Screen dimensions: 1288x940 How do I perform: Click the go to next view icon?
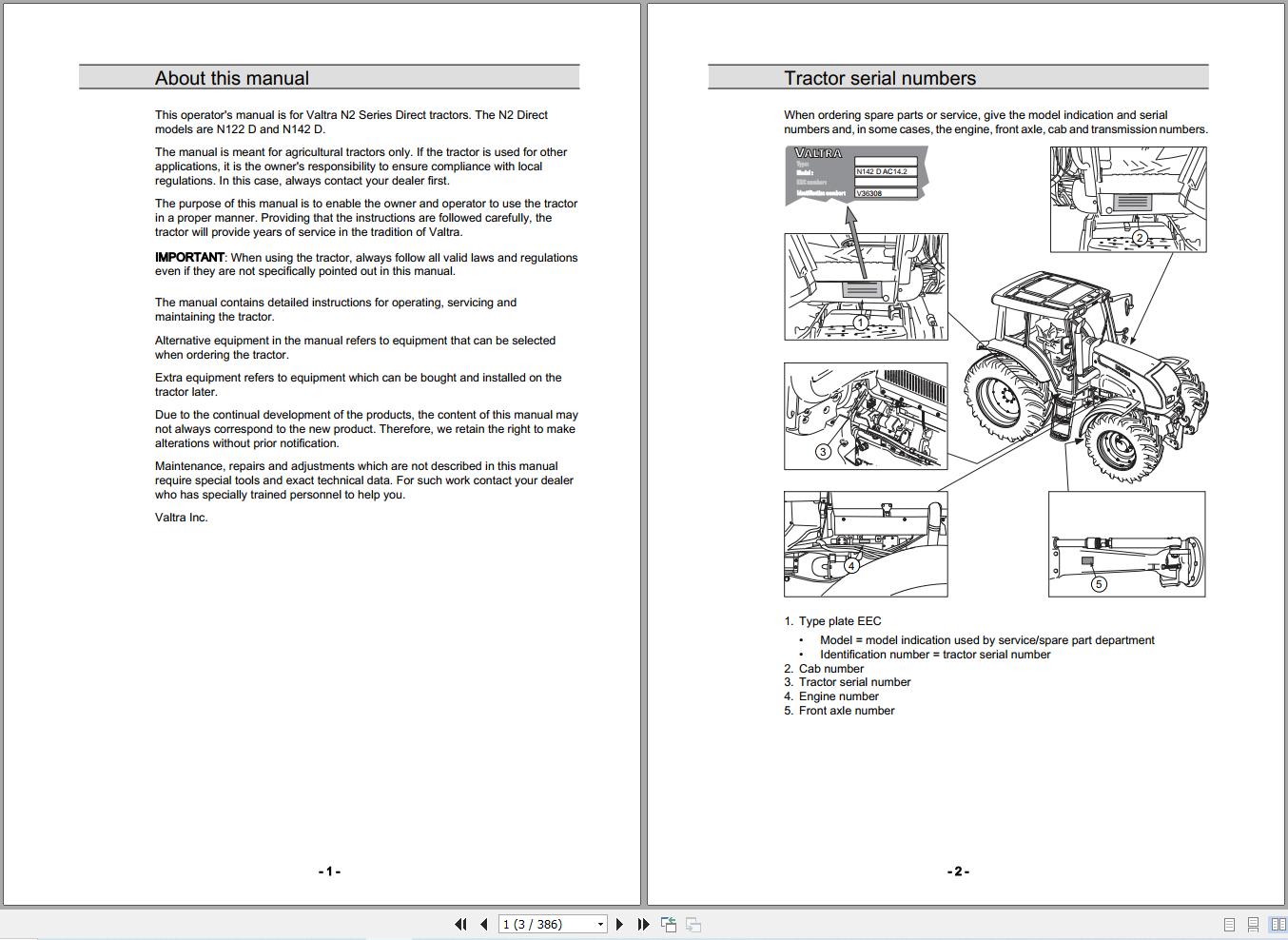click(x=693, y=924)
